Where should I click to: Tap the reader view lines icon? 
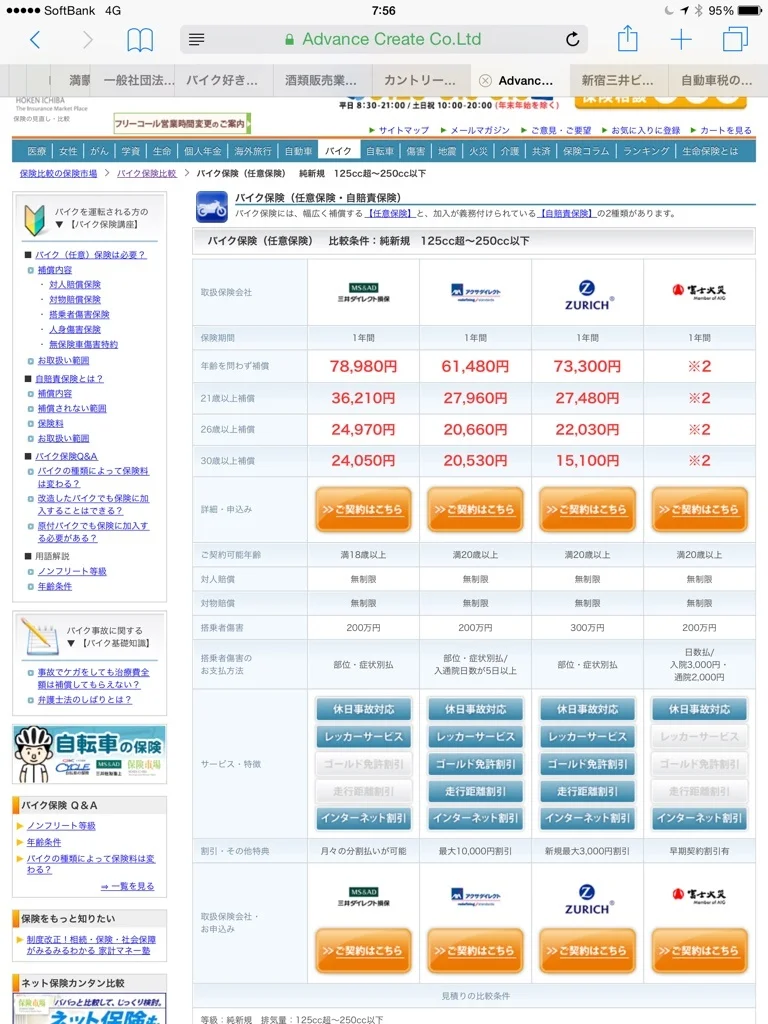click(197, 40)
